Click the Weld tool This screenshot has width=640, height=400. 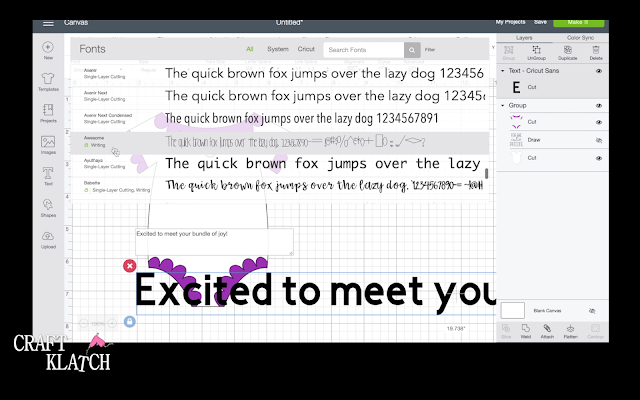tap(526, 331)
